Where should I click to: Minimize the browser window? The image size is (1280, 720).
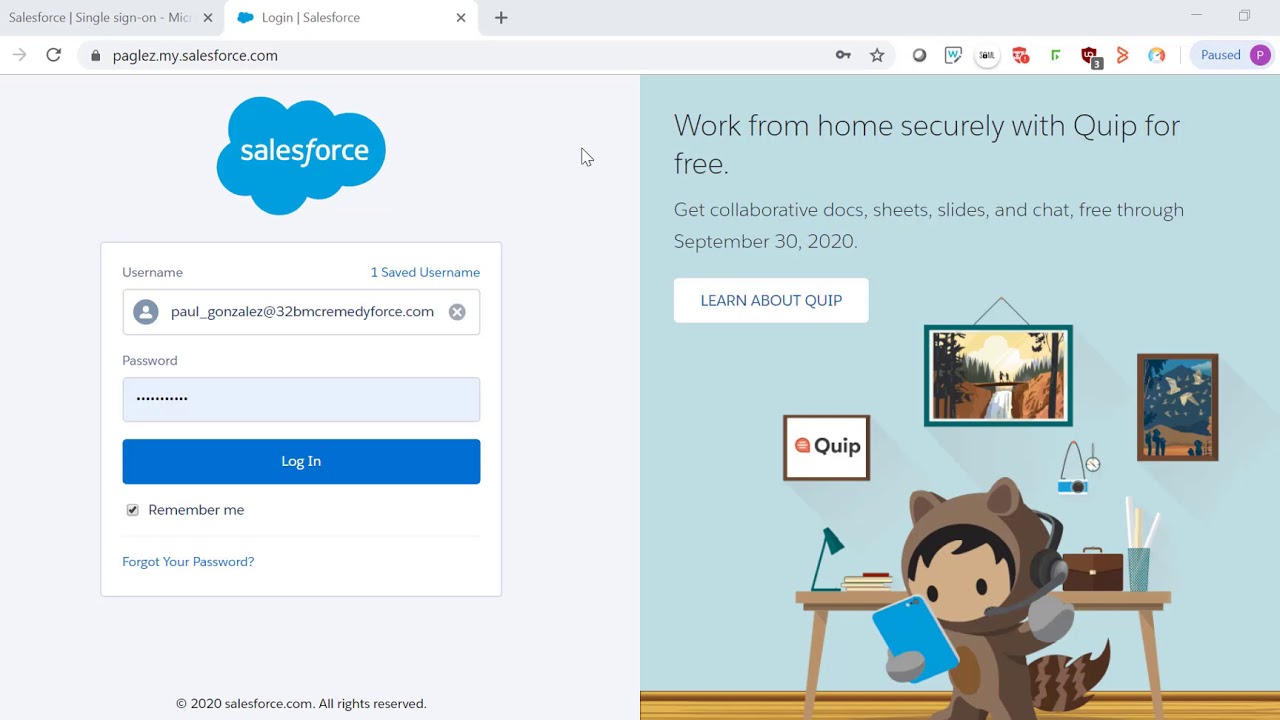[x=1197, y=16]
